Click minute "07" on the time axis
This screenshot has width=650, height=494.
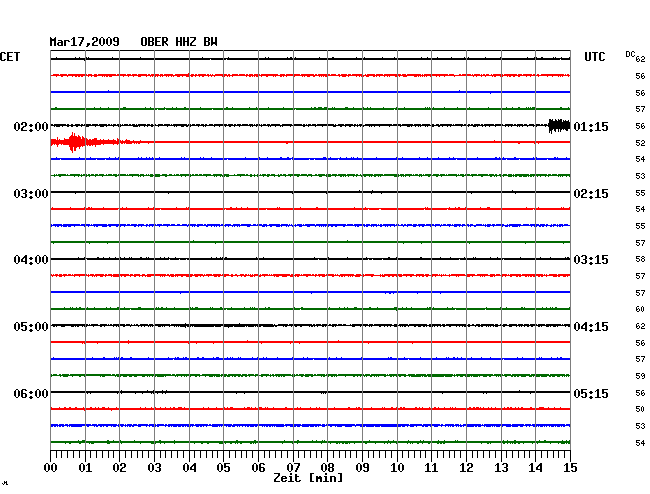tap(293, 467)
